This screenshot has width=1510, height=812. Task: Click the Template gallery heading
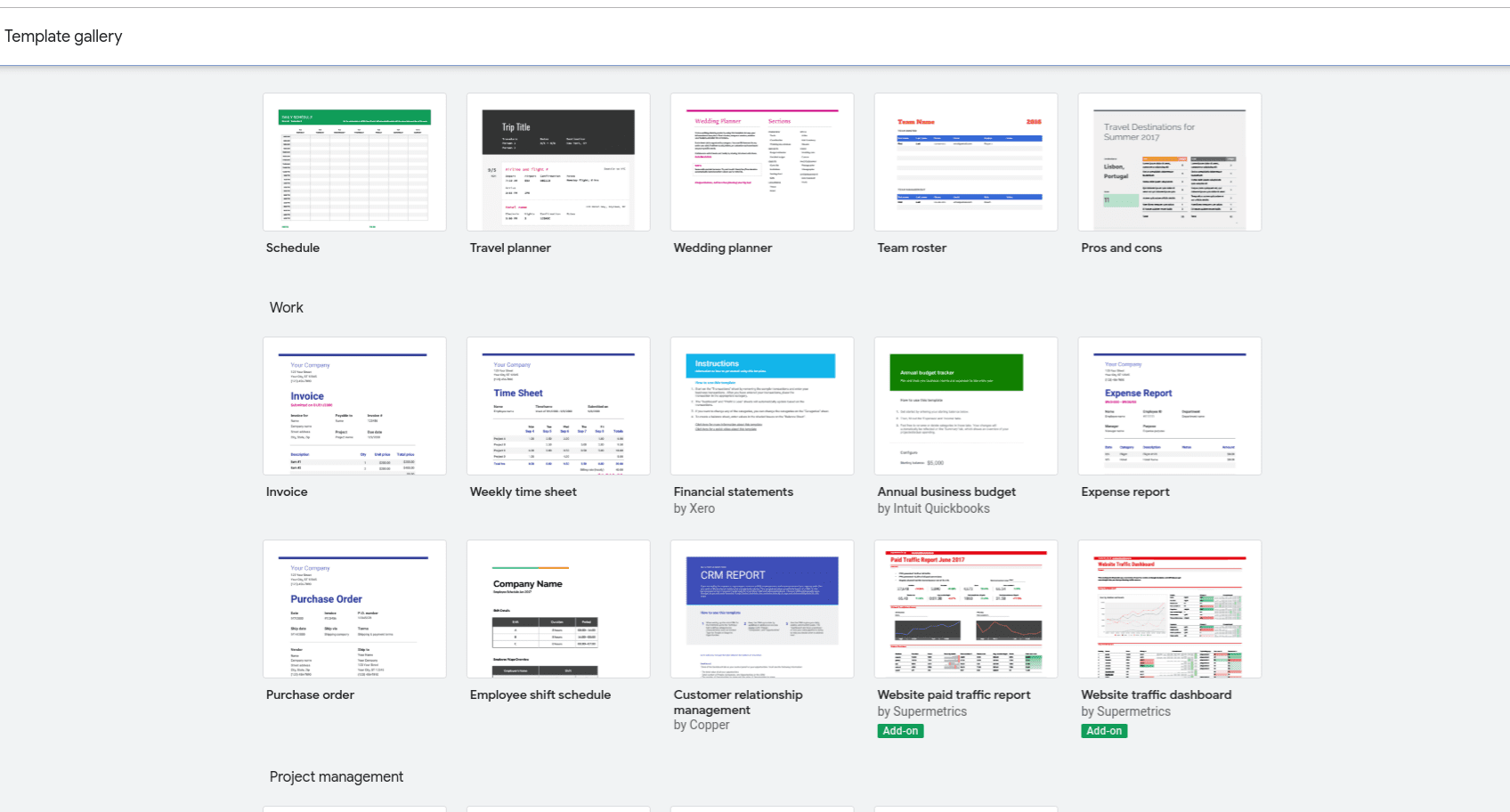tap(63, 36)
